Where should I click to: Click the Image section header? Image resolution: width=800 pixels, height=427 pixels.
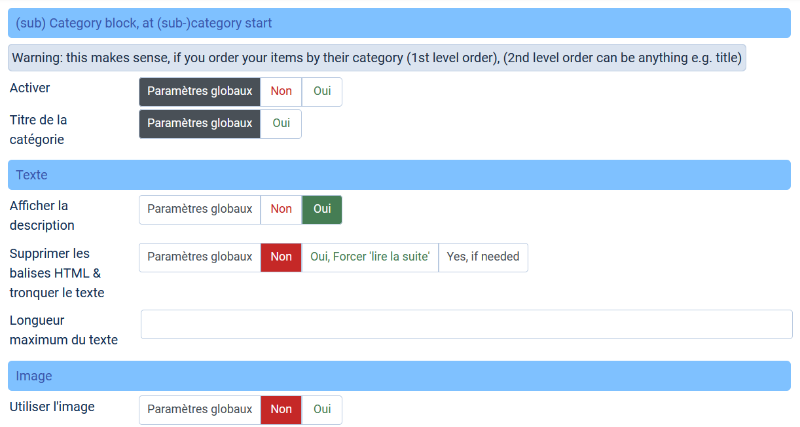[x=399, y=376]
